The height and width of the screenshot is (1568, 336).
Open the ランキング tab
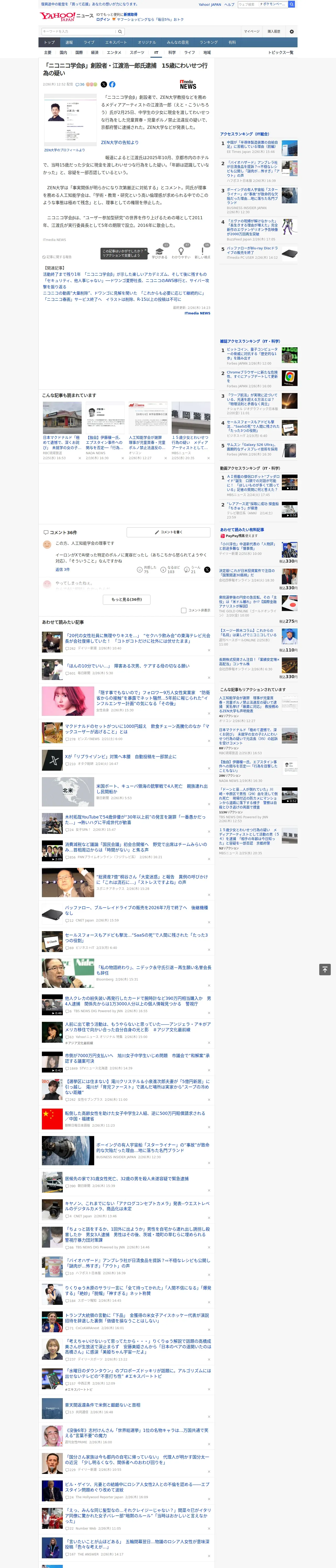[x=209, y=43]
